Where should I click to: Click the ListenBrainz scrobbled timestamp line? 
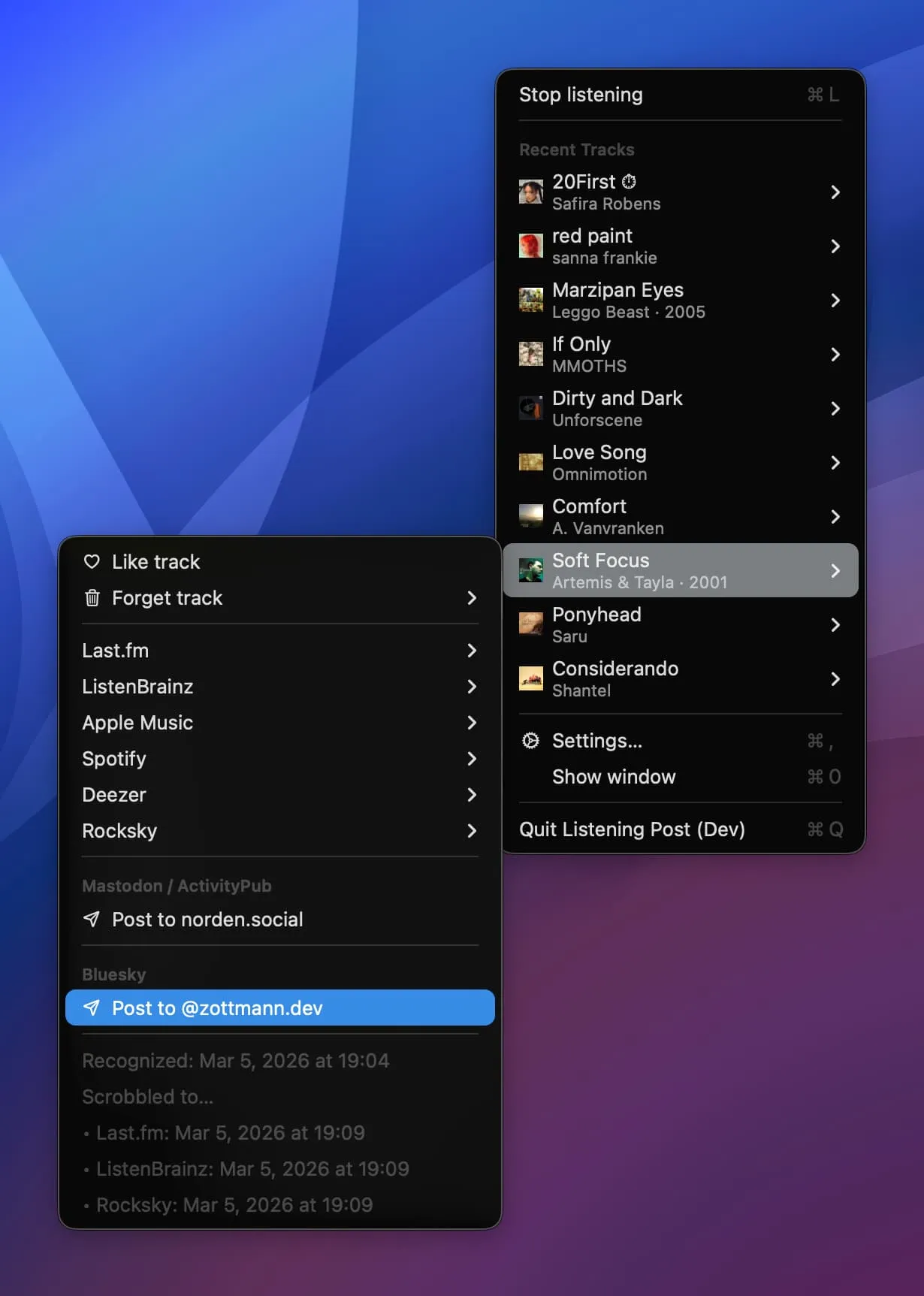pyautogui.click(x=246, y=1169)
